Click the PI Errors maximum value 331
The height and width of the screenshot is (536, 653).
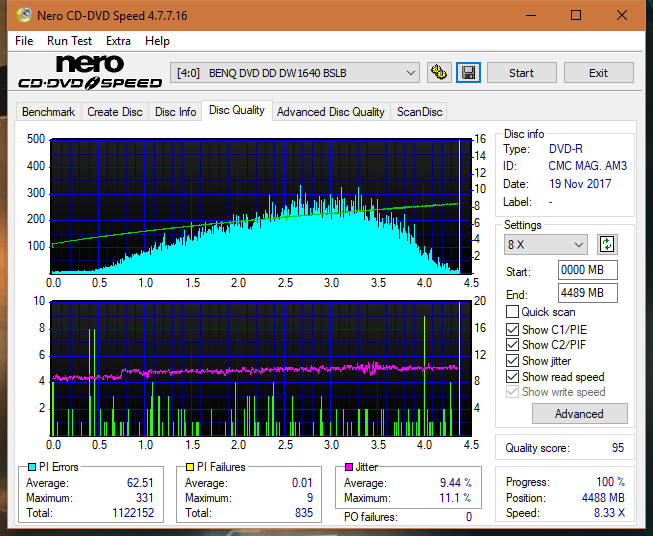(x=145, y=498)
